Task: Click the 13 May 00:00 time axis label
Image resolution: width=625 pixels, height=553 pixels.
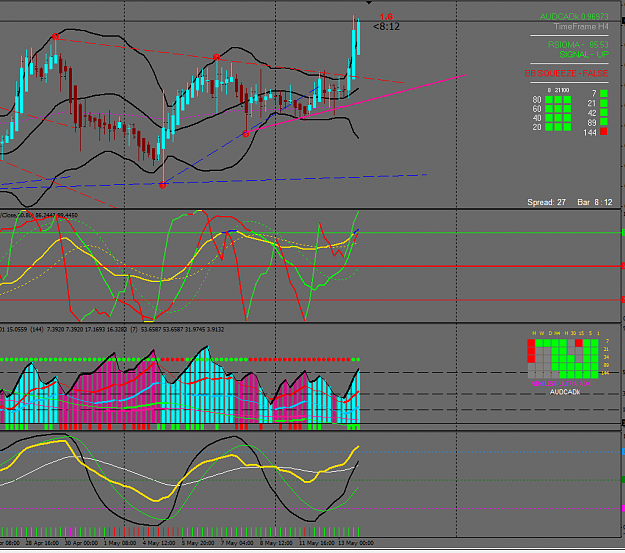Action: tap(356, 543)
